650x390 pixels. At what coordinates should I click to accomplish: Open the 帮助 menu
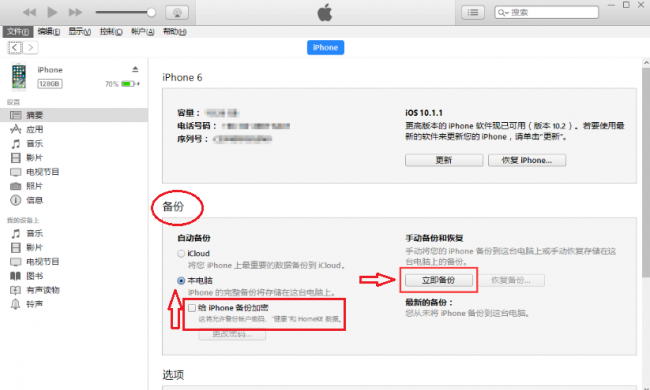click(x=175, y=31)
